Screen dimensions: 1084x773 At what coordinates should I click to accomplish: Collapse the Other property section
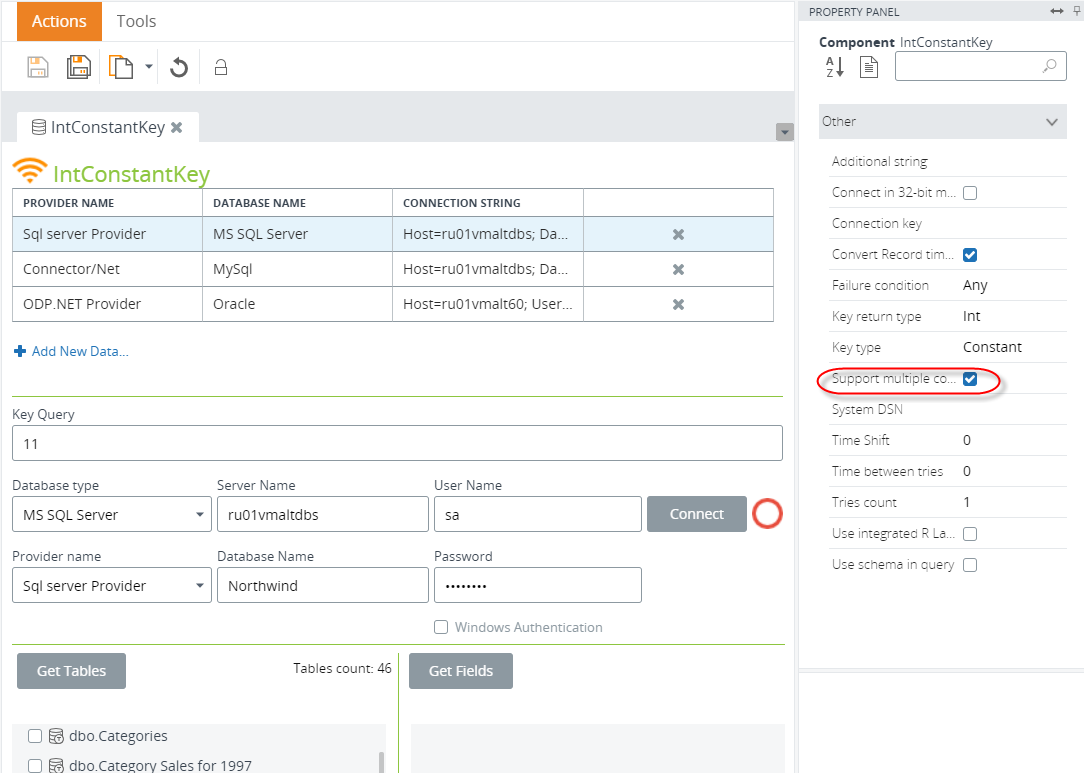tap(1051, 121)
